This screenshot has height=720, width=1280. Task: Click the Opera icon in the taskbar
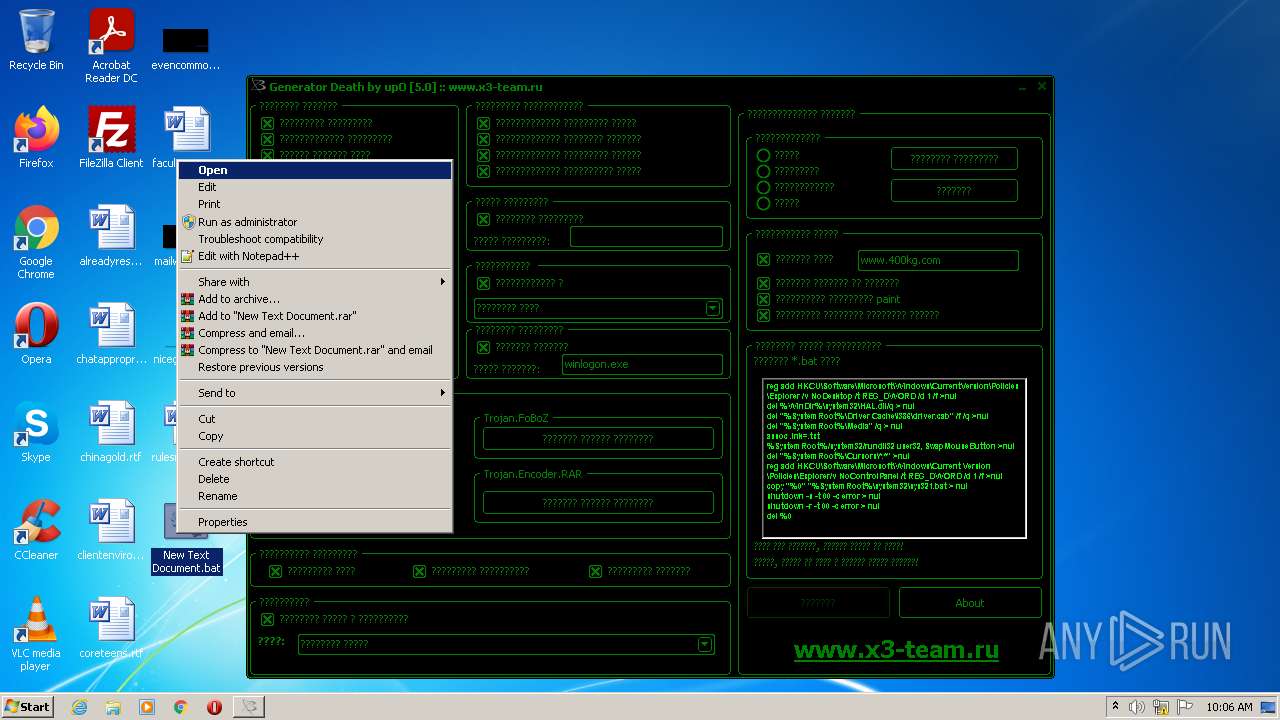tap(214, 707)
